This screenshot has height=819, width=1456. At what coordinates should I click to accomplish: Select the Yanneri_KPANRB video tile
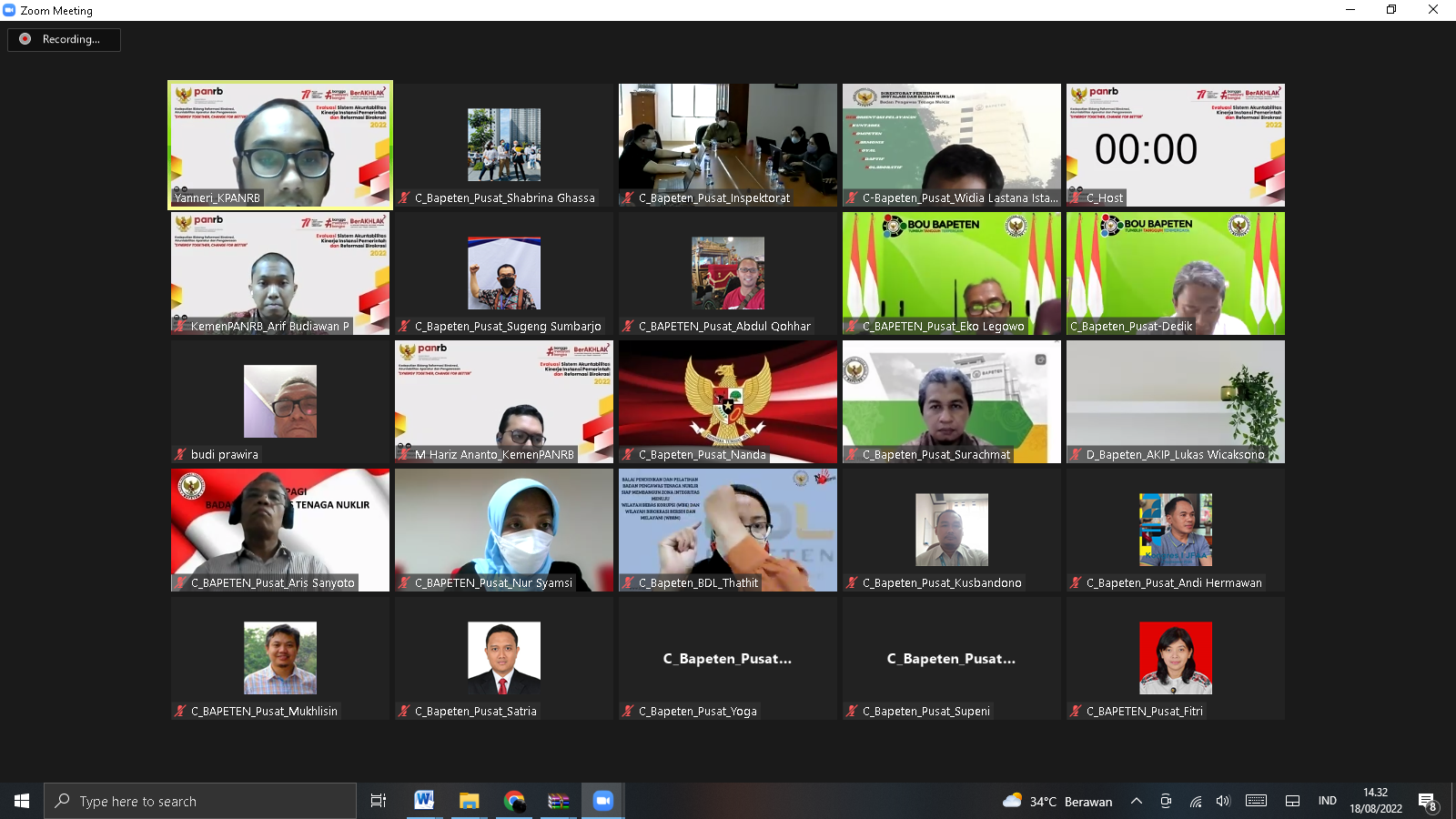[x=280, y=145]
